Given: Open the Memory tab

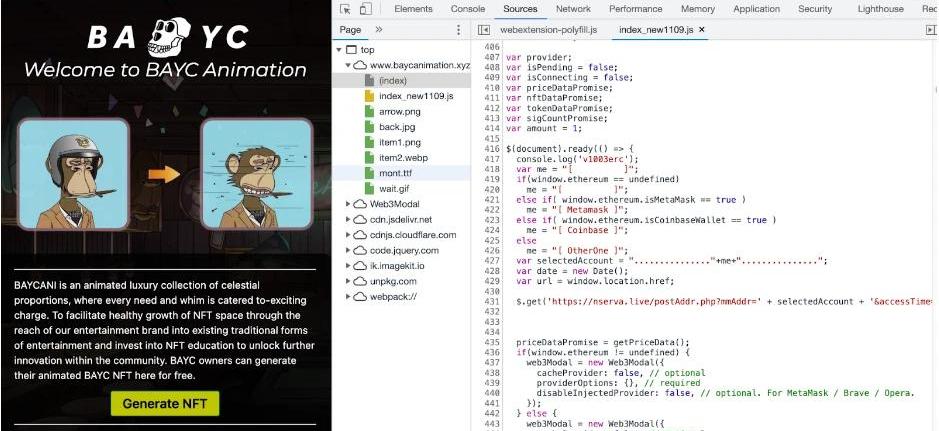Looking at the screenshot, I should pyautogui.click(x=698, y=9).
